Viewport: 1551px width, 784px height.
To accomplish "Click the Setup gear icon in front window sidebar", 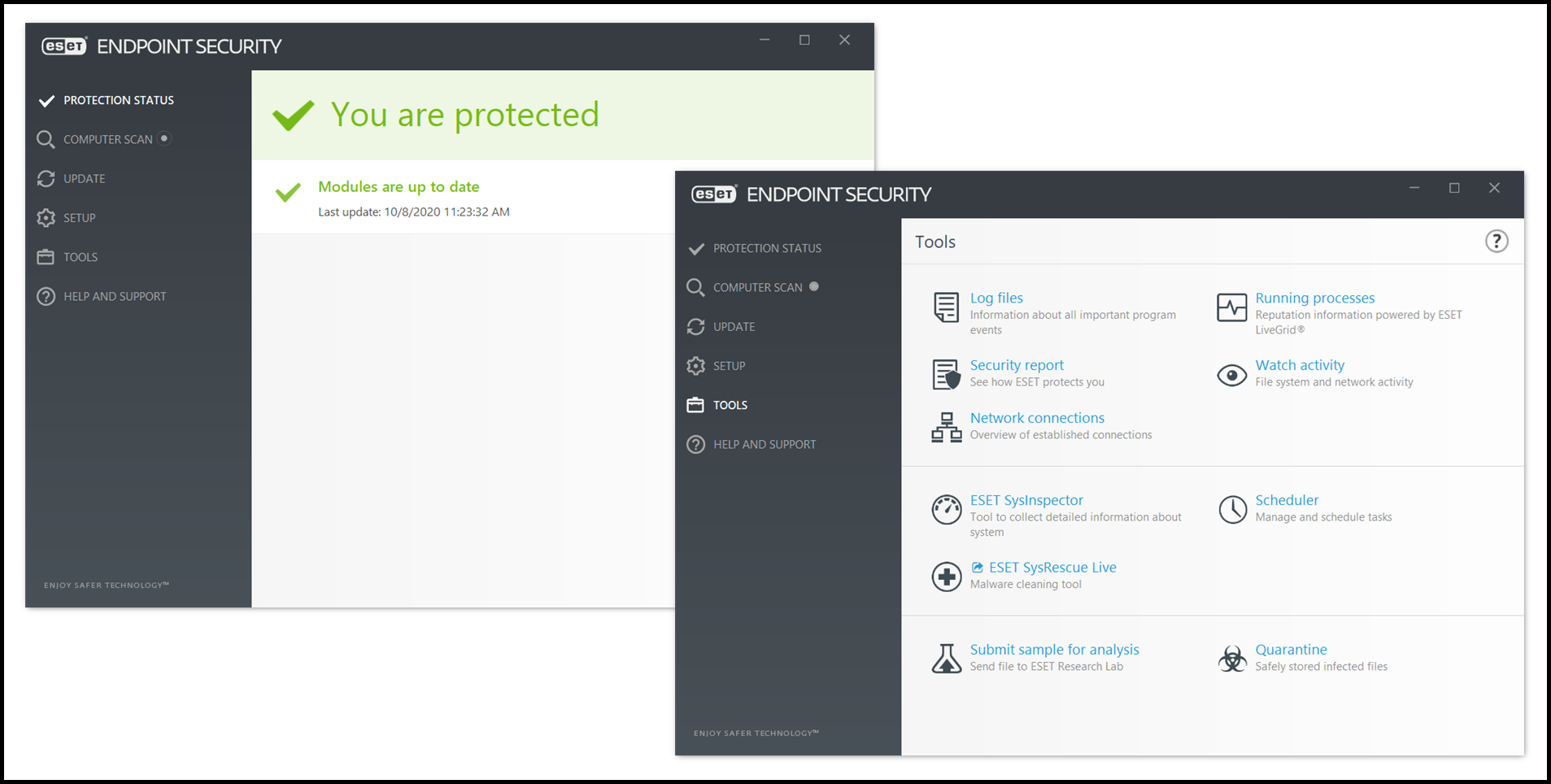I will (695, 366).
